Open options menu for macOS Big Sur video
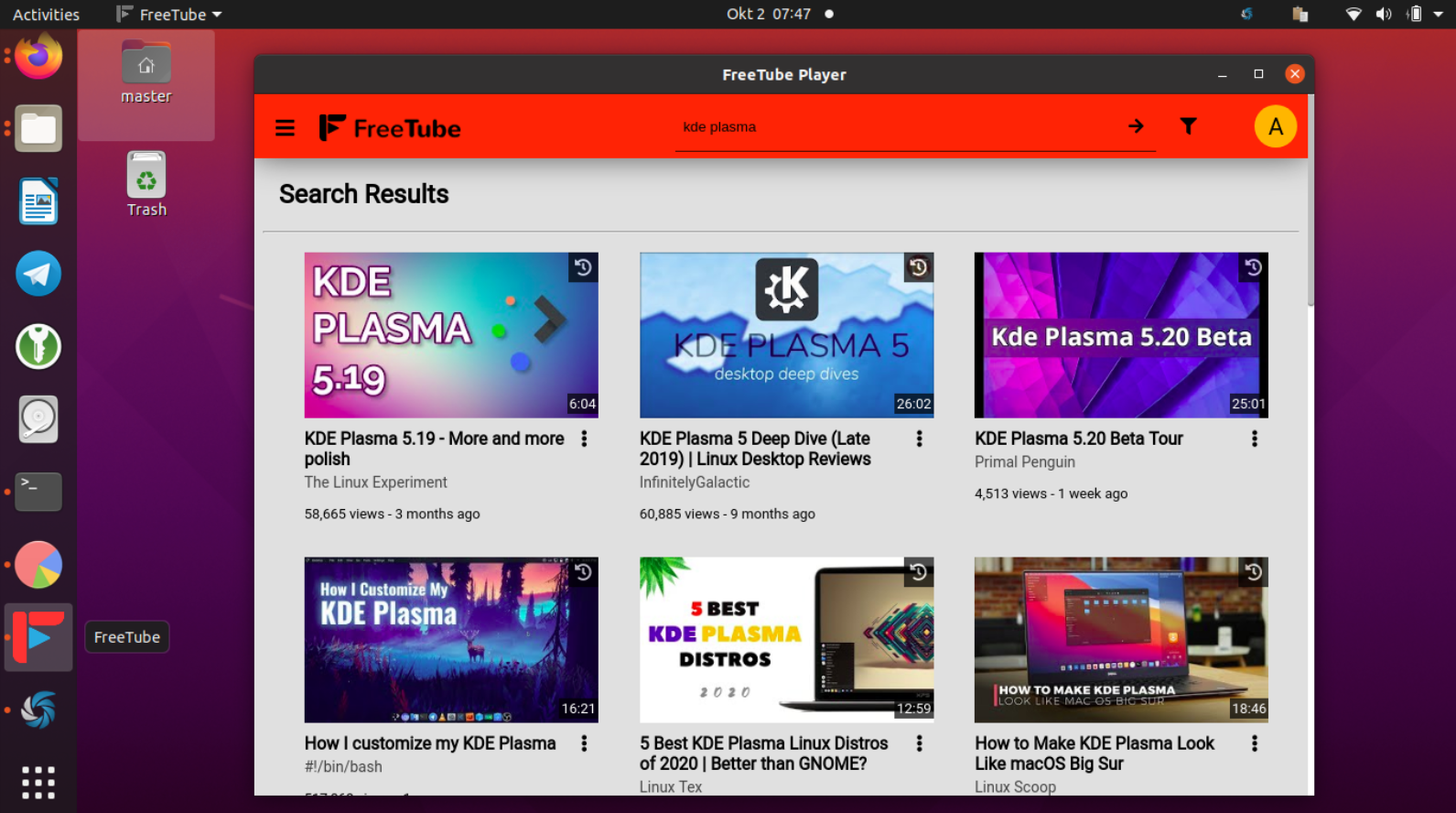The image size is (1456, 813). point(1254,743)
